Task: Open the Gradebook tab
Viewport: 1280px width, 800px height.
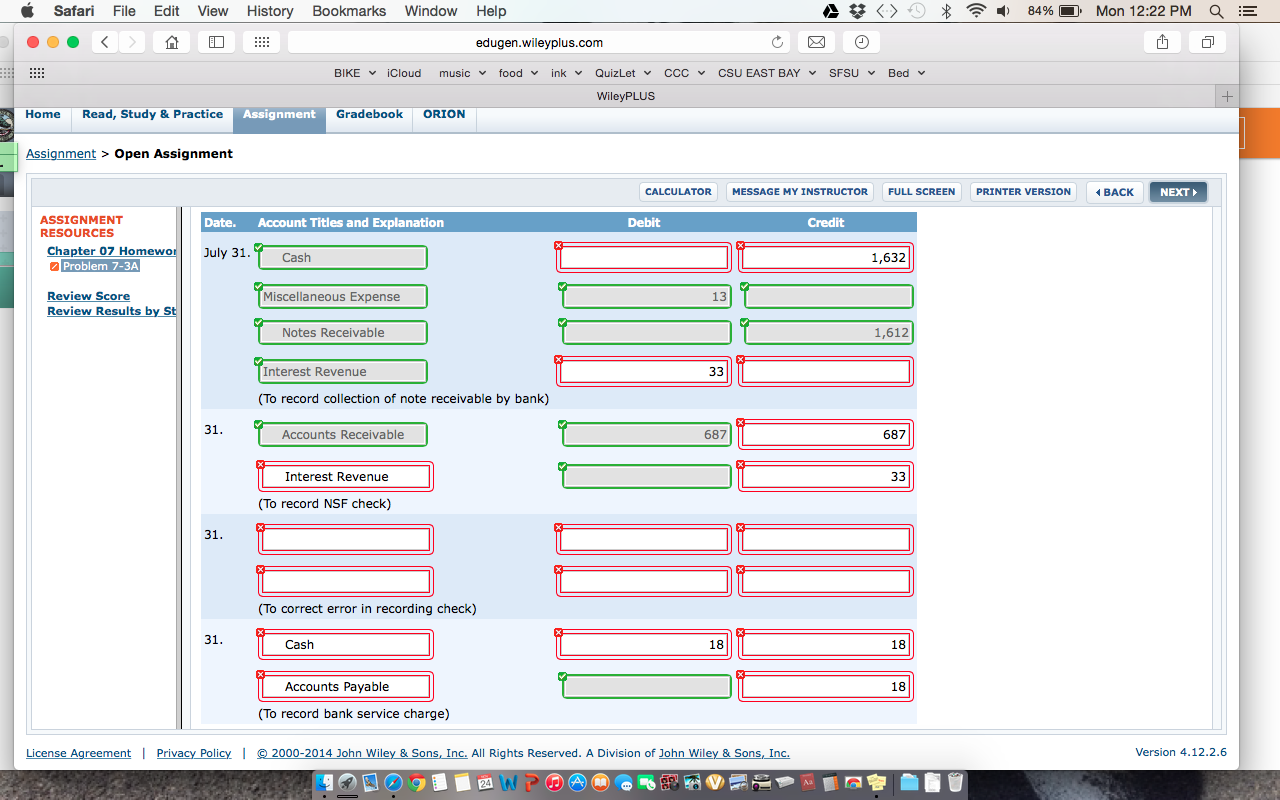Action: (x=369, y=114)
